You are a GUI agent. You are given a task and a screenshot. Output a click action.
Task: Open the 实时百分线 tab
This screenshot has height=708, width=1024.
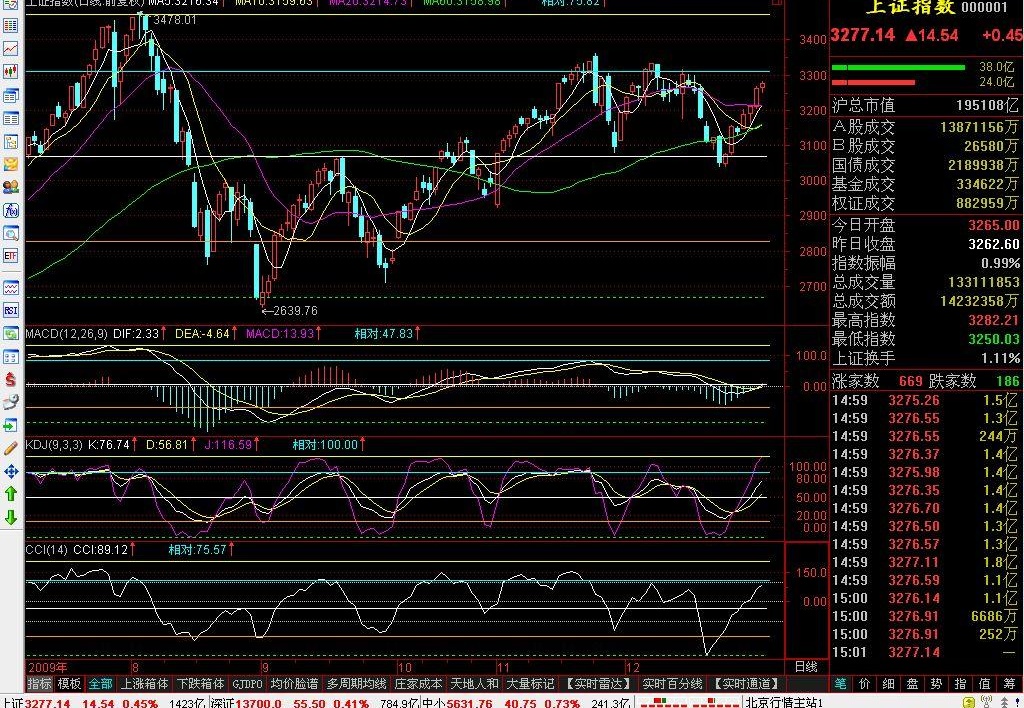672,684
